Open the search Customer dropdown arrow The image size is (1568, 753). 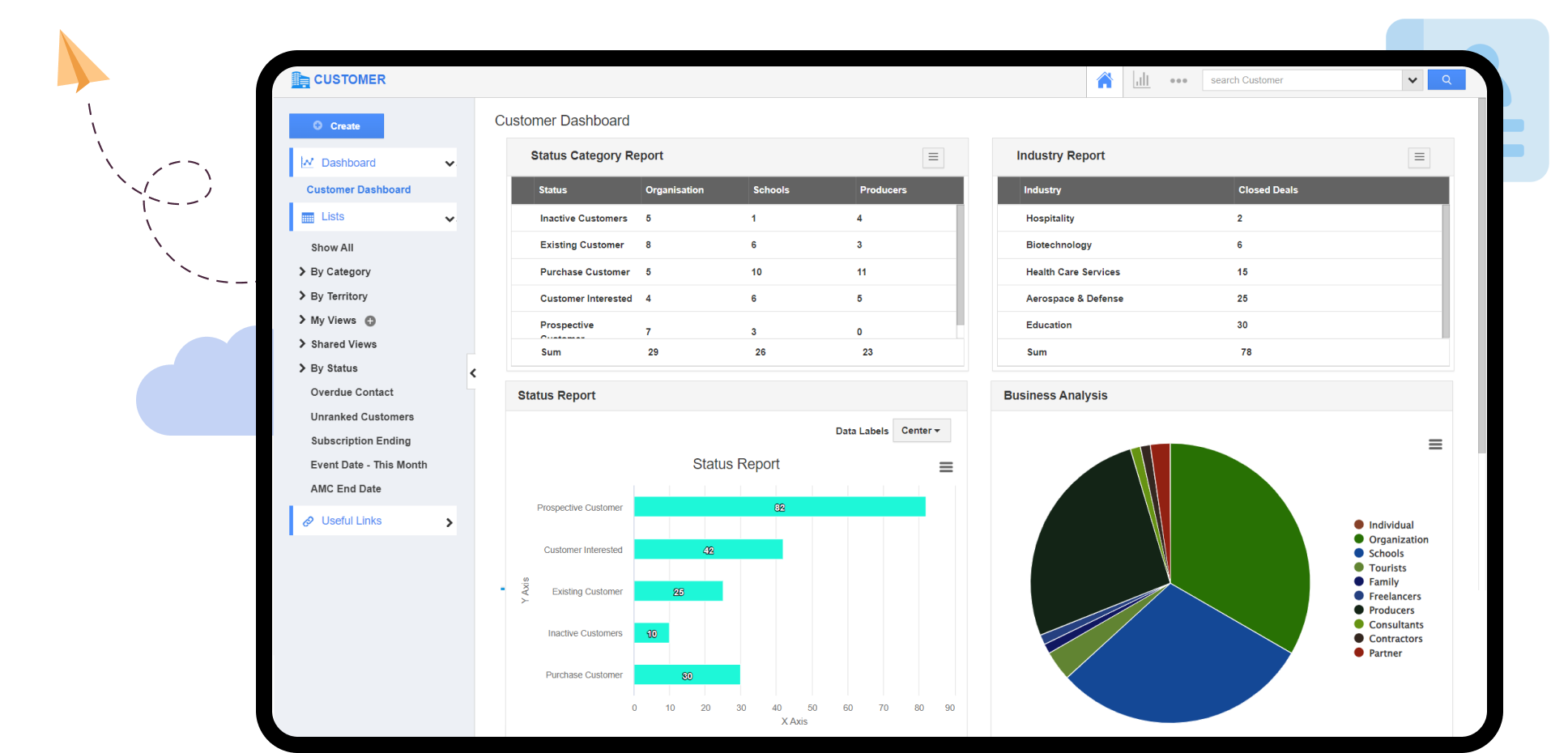pyautogui.click(x=1412, y=80)
